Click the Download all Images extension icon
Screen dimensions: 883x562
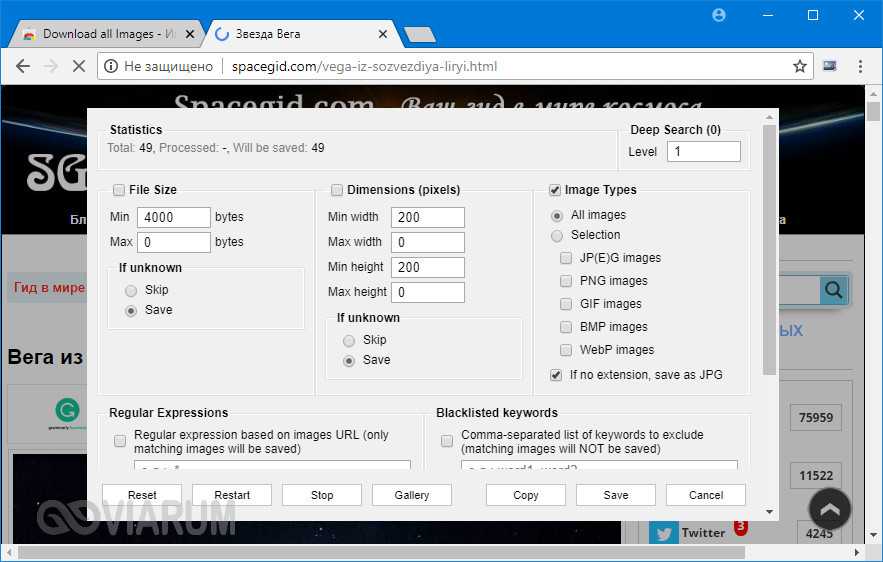tap(829, 66)
